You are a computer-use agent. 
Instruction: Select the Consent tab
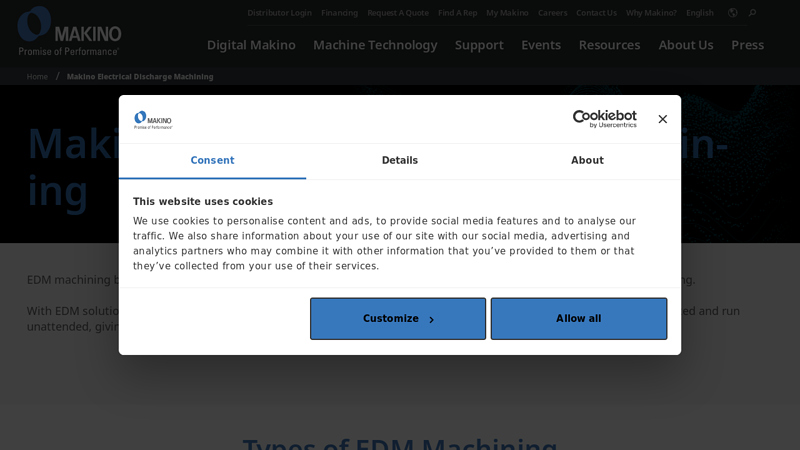212,161
